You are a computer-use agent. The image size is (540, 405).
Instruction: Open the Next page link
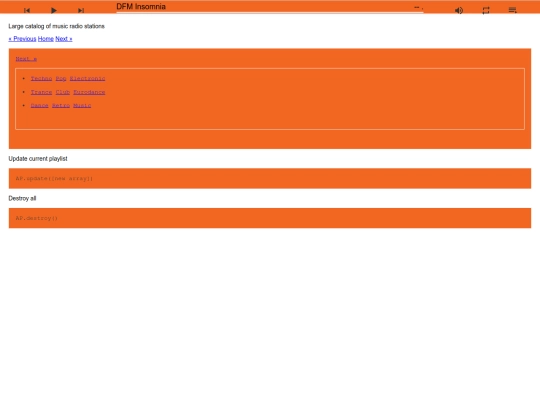click(x=64, y=39)
